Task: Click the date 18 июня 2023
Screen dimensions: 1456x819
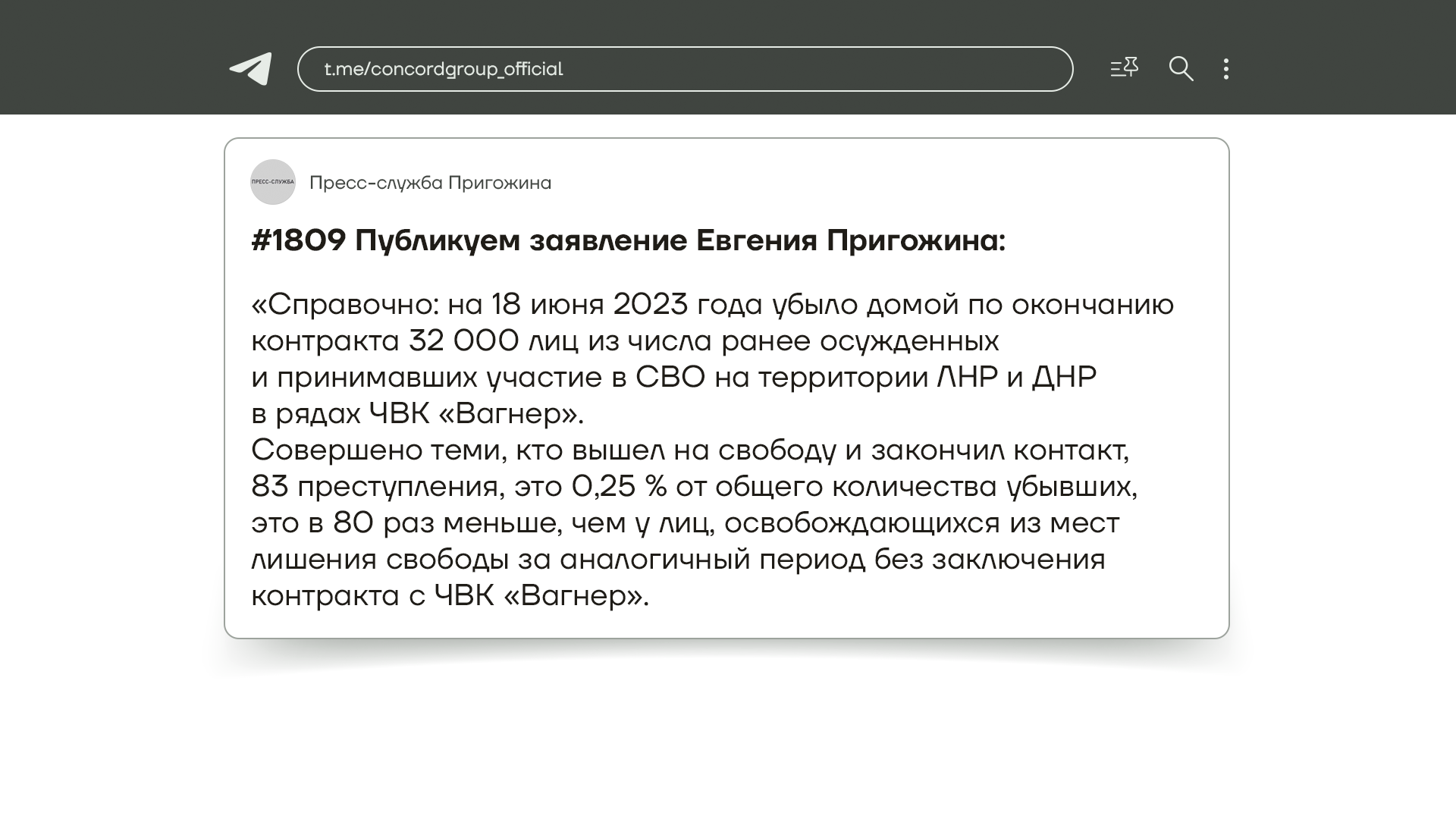Action: pos(589,305)
